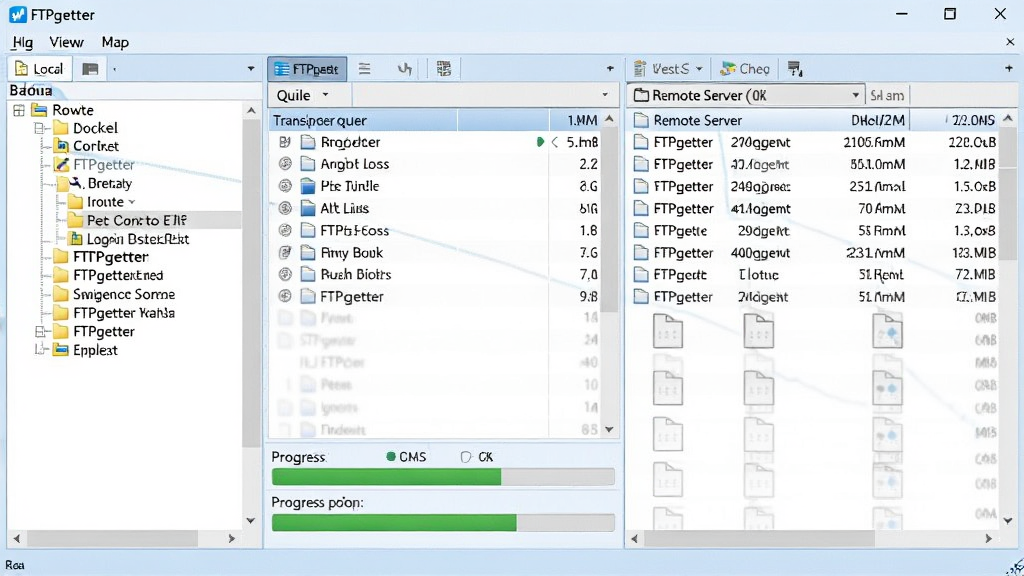Screen dimensions: 1024x576
Task: Open the local toolbar dropdown arrow
Action: click(x=251, y=69)
